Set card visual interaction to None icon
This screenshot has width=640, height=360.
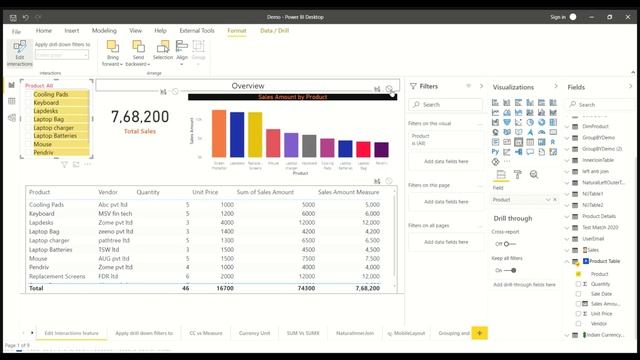click(x=175, y=92)
